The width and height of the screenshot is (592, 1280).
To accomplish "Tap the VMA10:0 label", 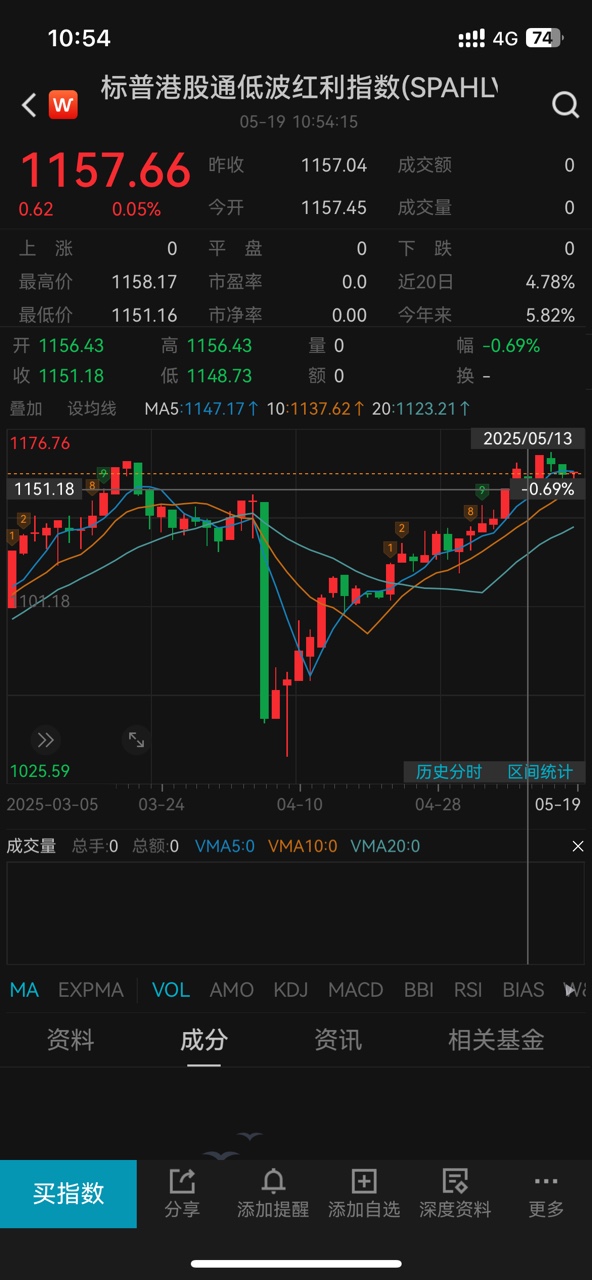I will point(303,846).
